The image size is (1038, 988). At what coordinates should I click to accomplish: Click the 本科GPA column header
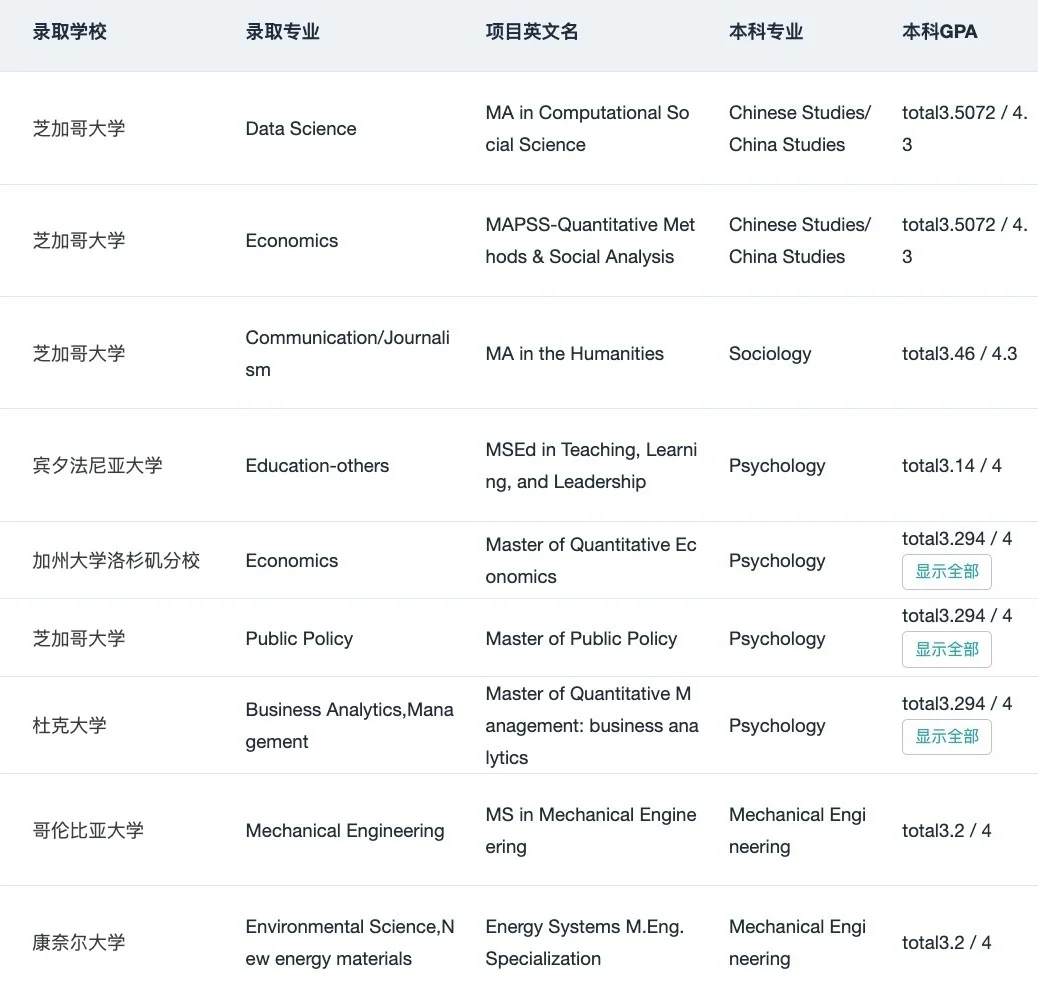click(x=939, y=32)
